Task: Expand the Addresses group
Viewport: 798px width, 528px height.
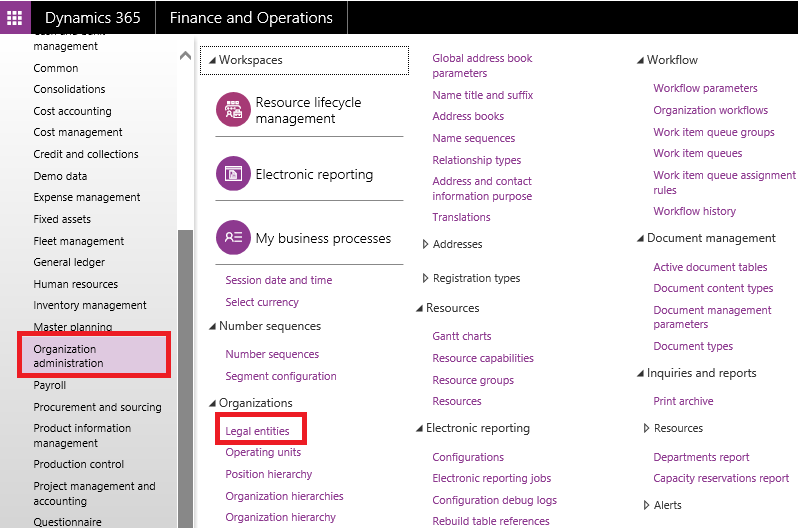Action: click(x=425, y=244)
